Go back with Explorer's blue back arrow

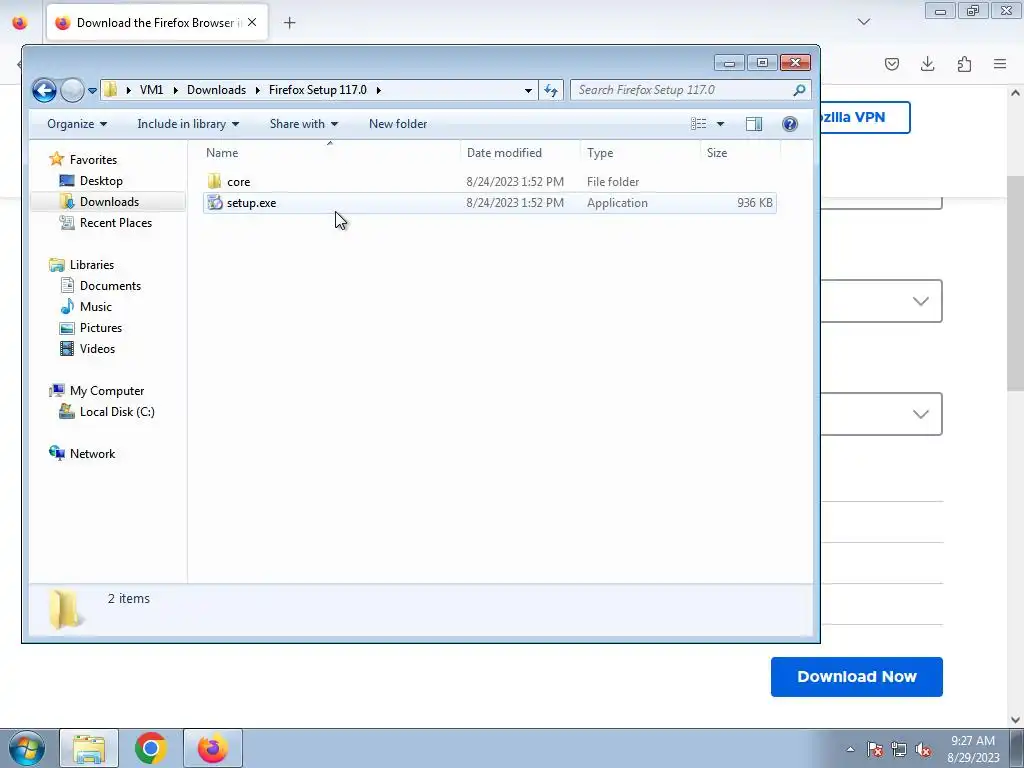coord(44,90)
